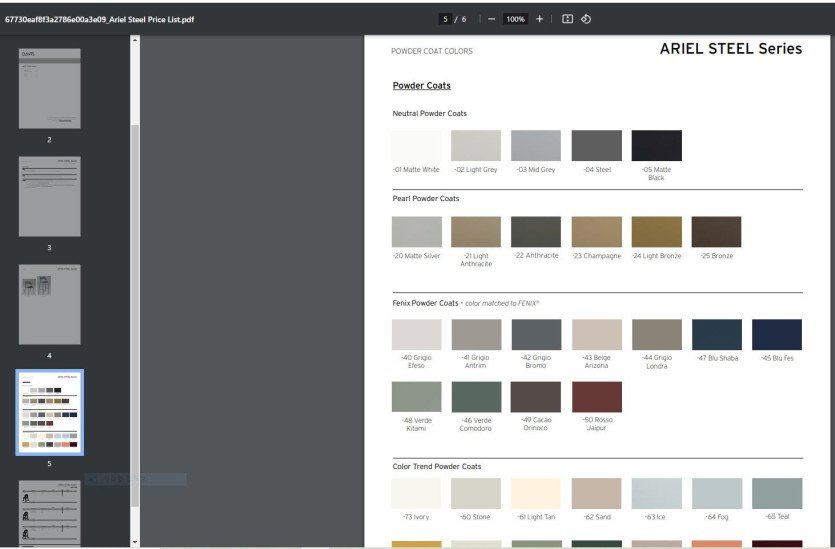The height and width of the screenshot is (549, 835).
Task: Click the -41 Grigio Antrim swatch
Action: [x=476, y=334]
